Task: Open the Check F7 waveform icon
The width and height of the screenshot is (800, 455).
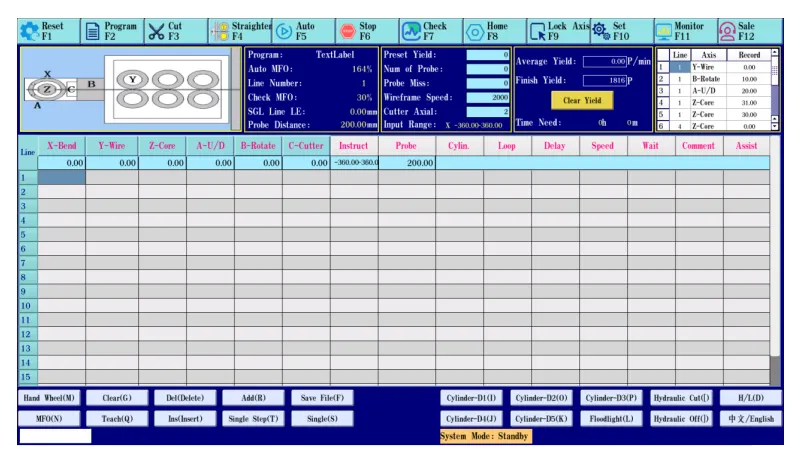Action: (411, 32)
